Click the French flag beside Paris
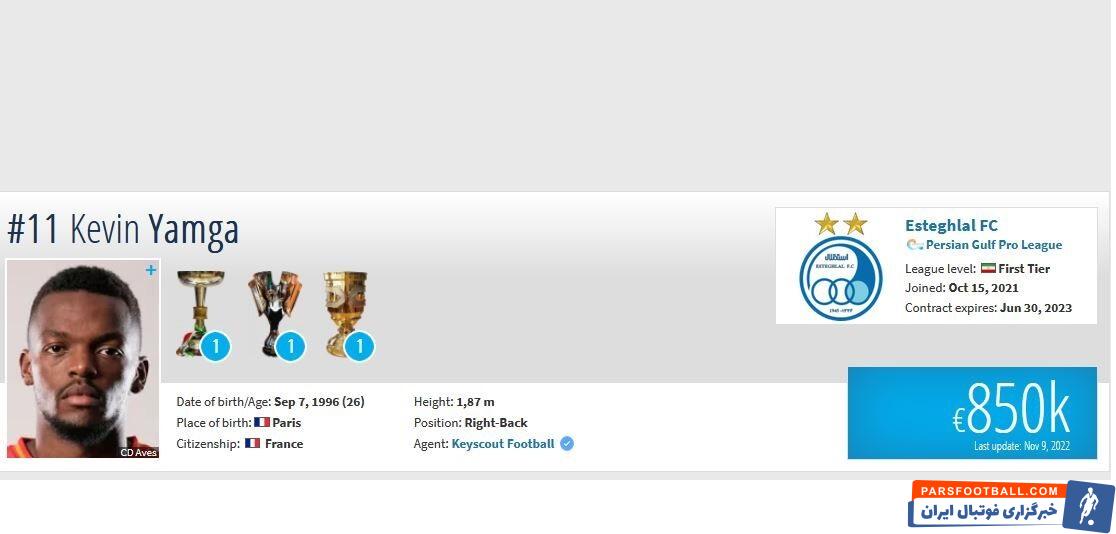This screenshot has height=534, width=1116. (x=262, y=422)
